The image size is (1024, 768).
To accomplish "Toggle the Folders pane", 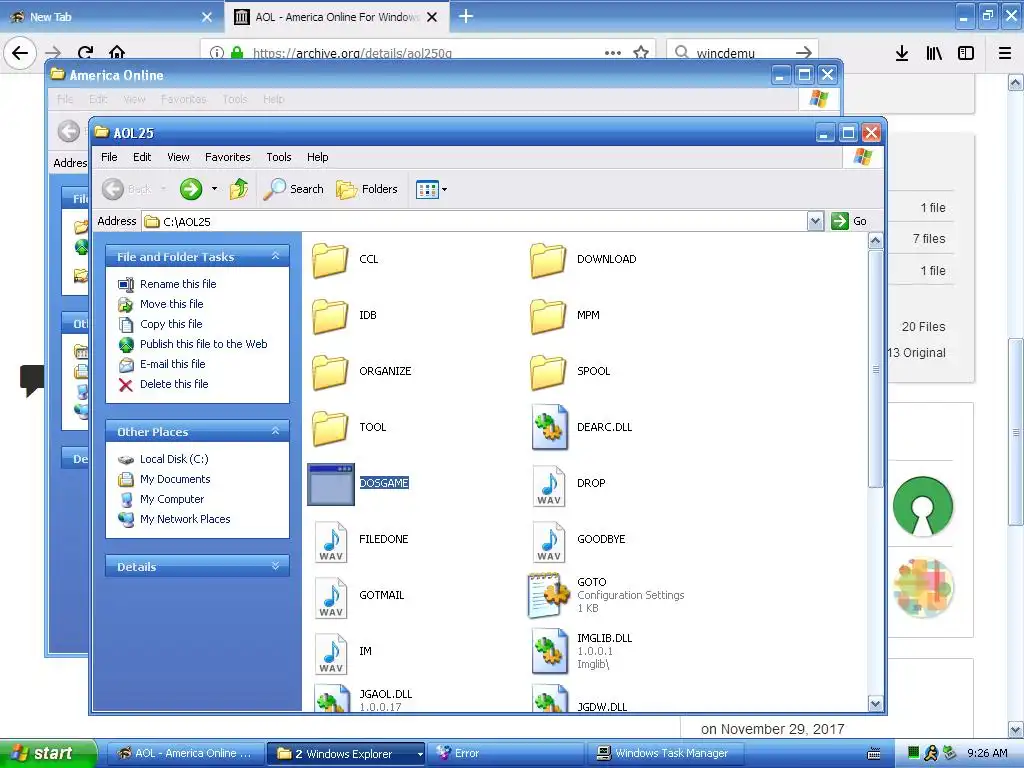I will (367, 189).
